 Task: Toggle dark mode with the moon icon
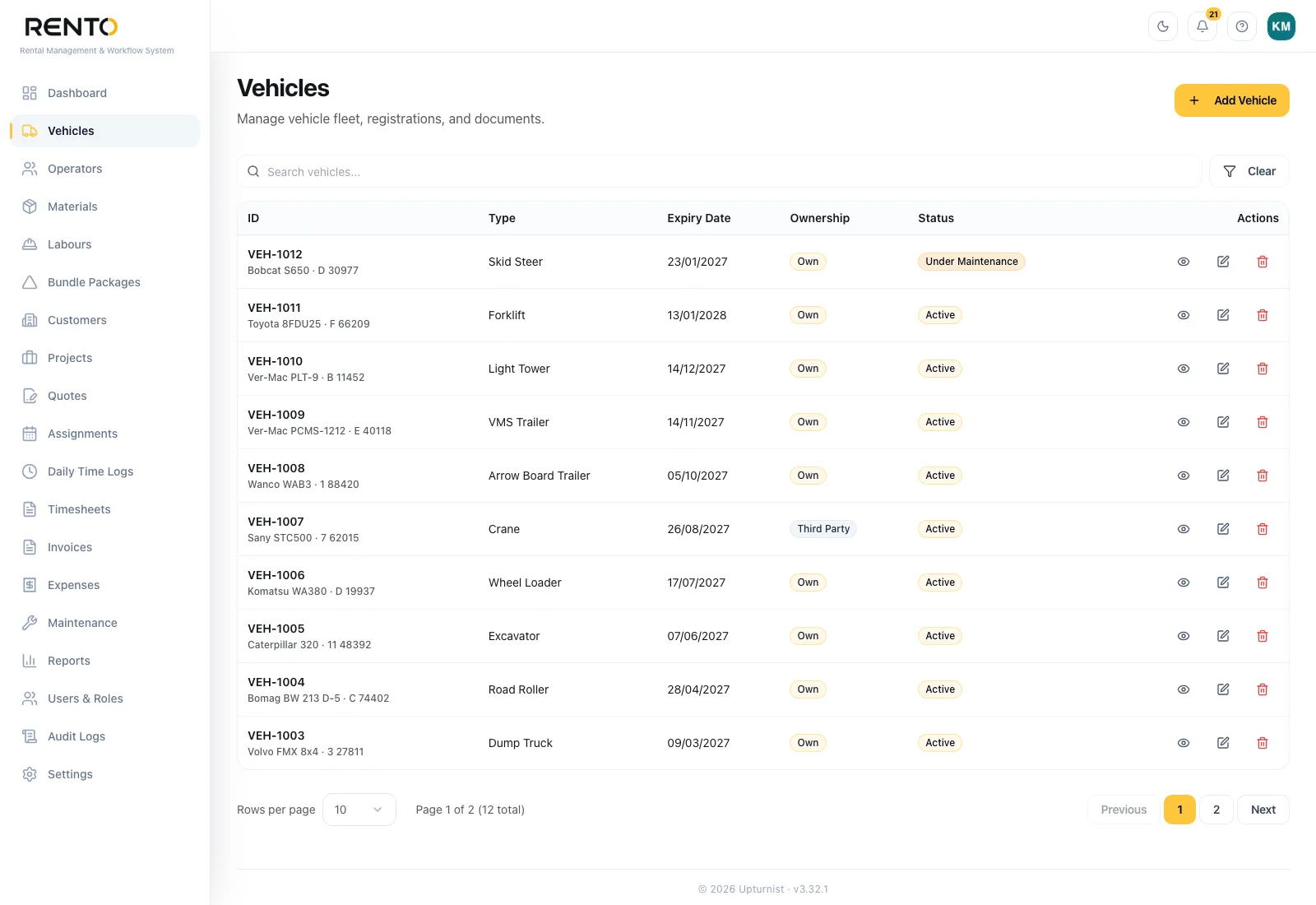1163,26
